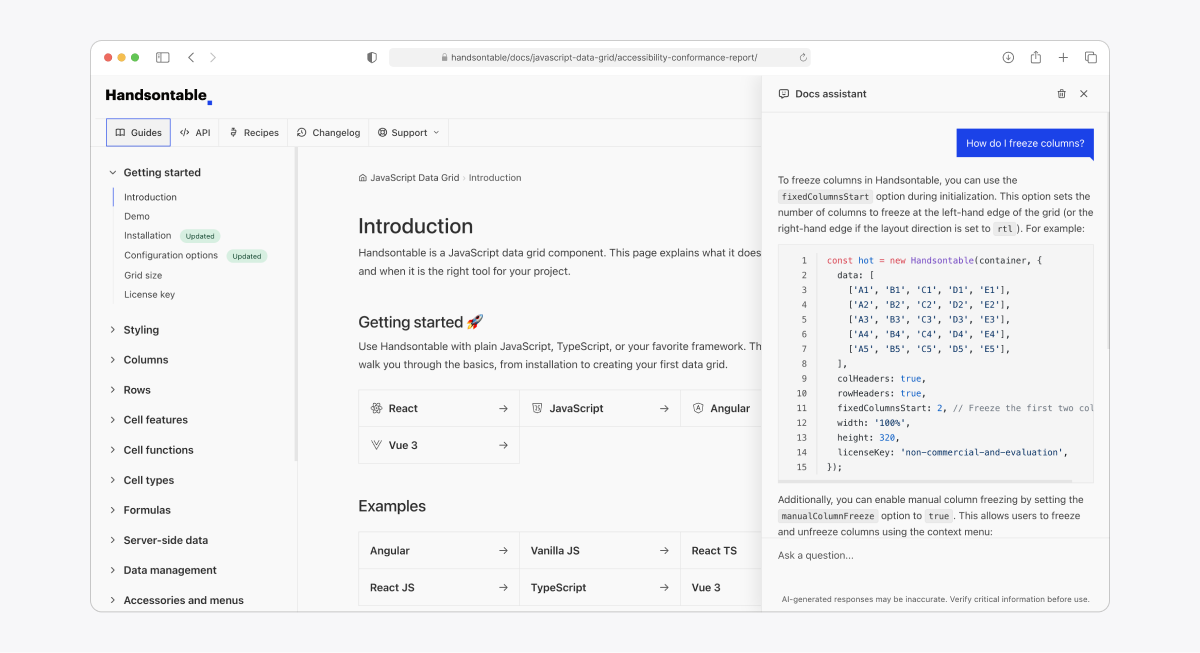Screen dimensions: 1200x653
Task: Open the Recipes tab
Action: pyautogui.click(x=254, y=132)
